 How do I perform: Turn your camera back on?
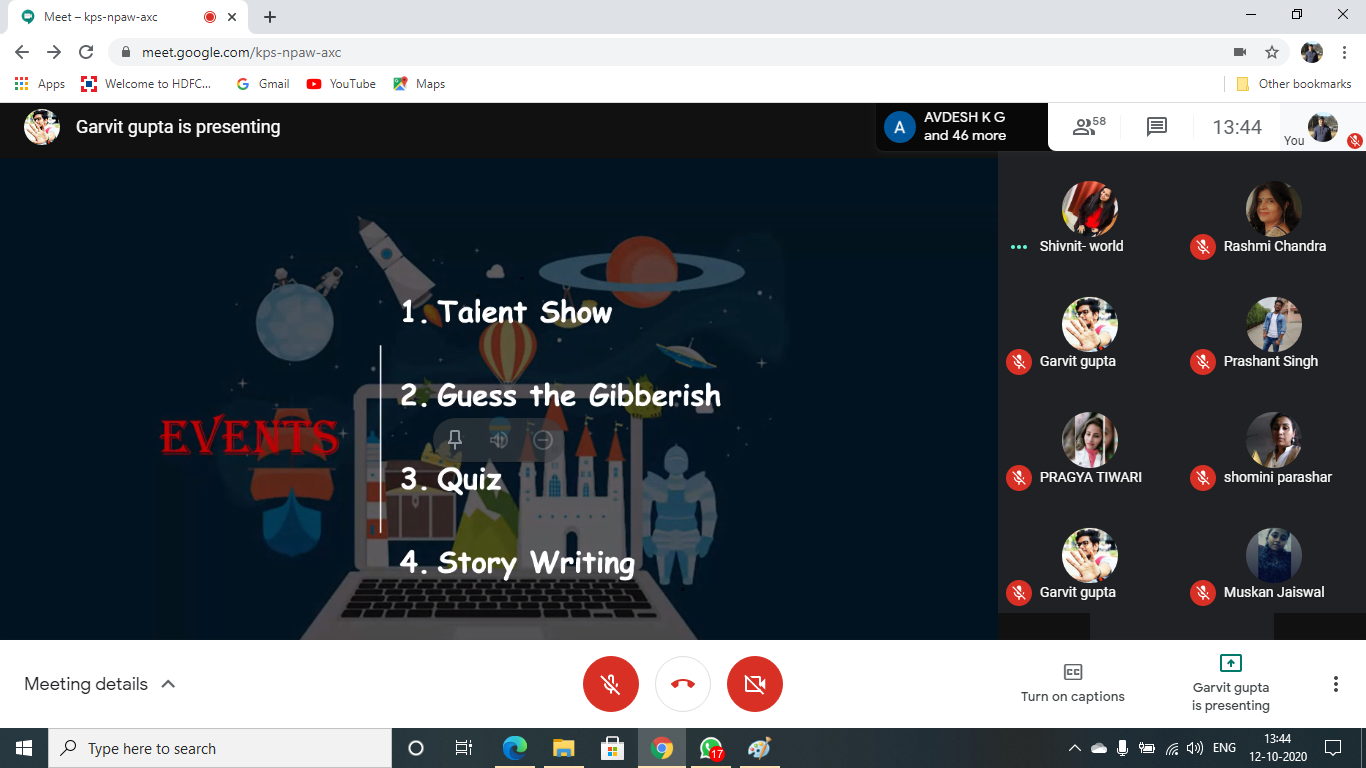[x=755, y=684]
